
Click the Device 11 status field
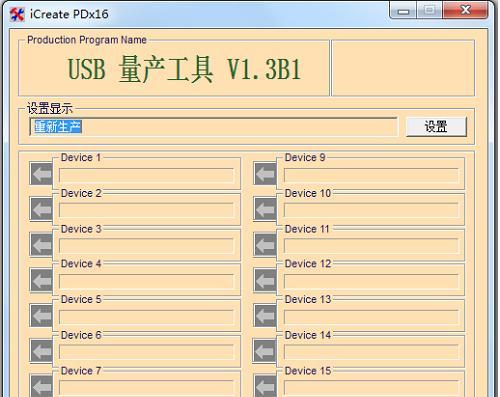click(x=371, y=246)
